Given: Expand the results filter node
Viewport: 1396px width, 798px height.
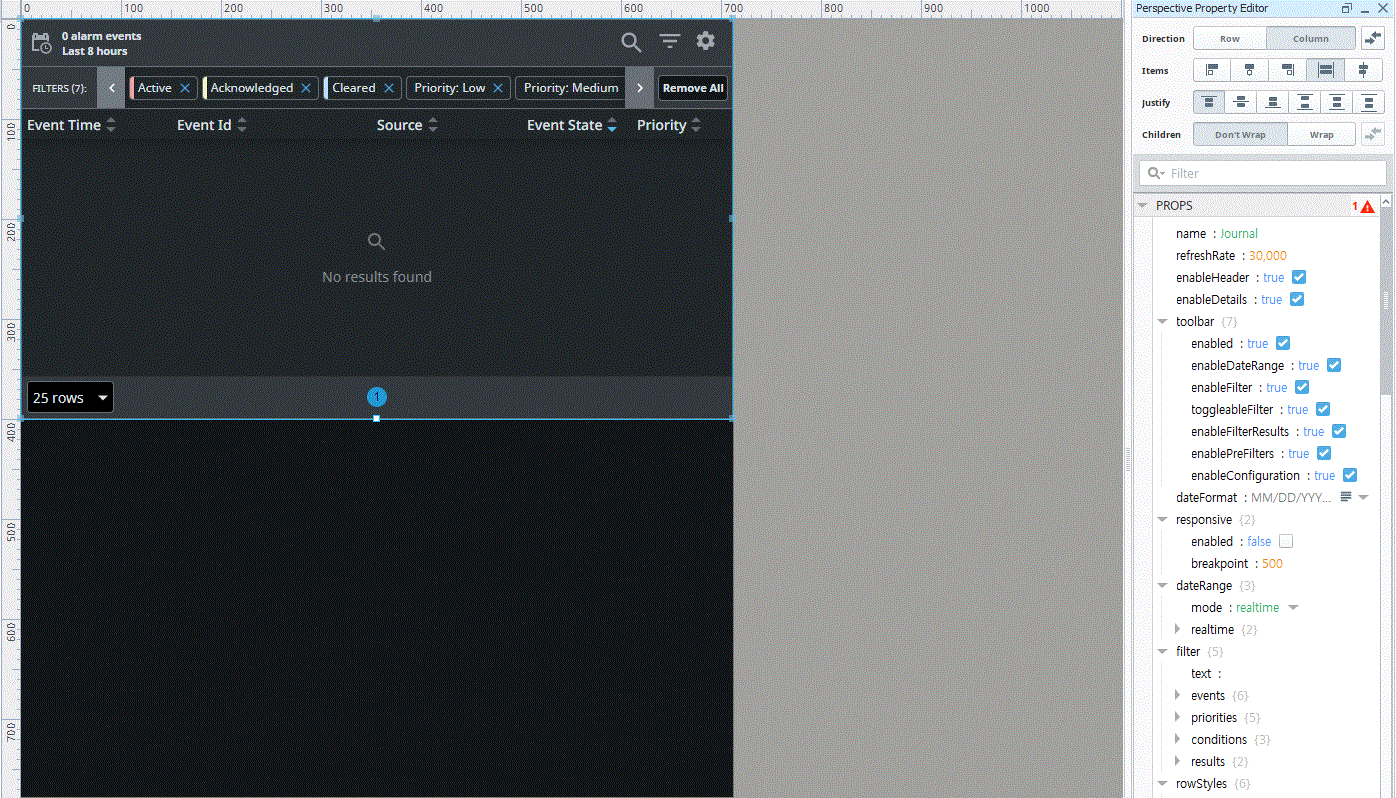Looking at the screenshot, I should click(x=1177, y=762).
